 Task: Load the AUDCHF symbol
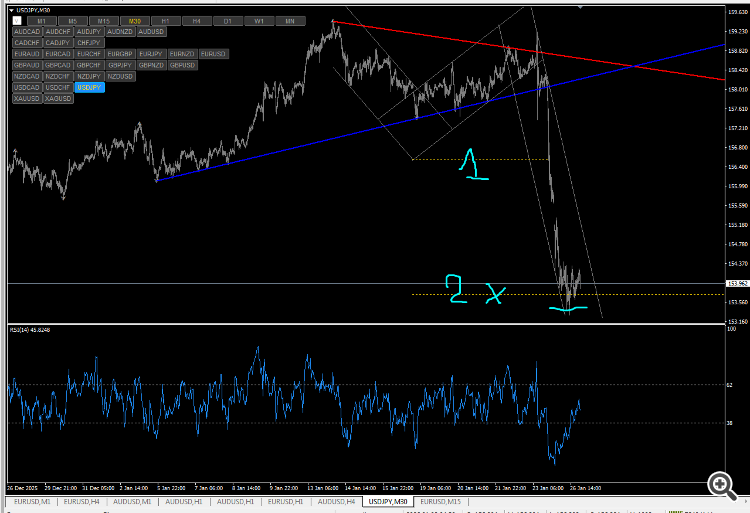[58, 32]
